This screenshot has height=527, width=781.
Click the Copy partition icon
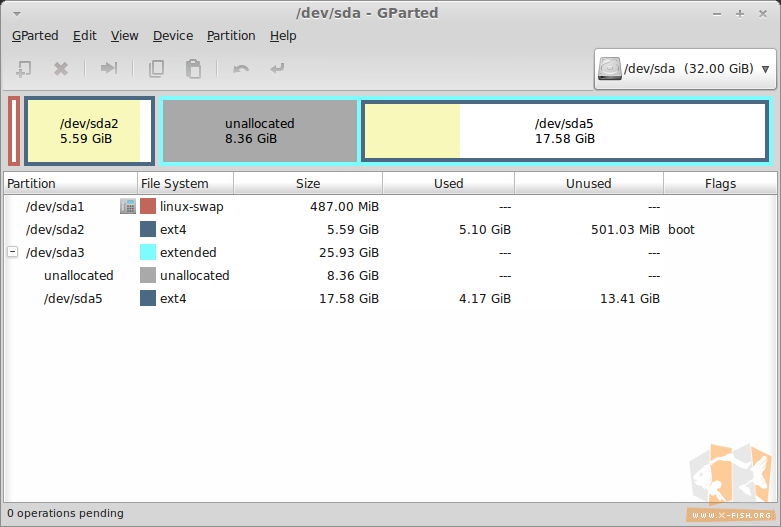tap(156, 68)
